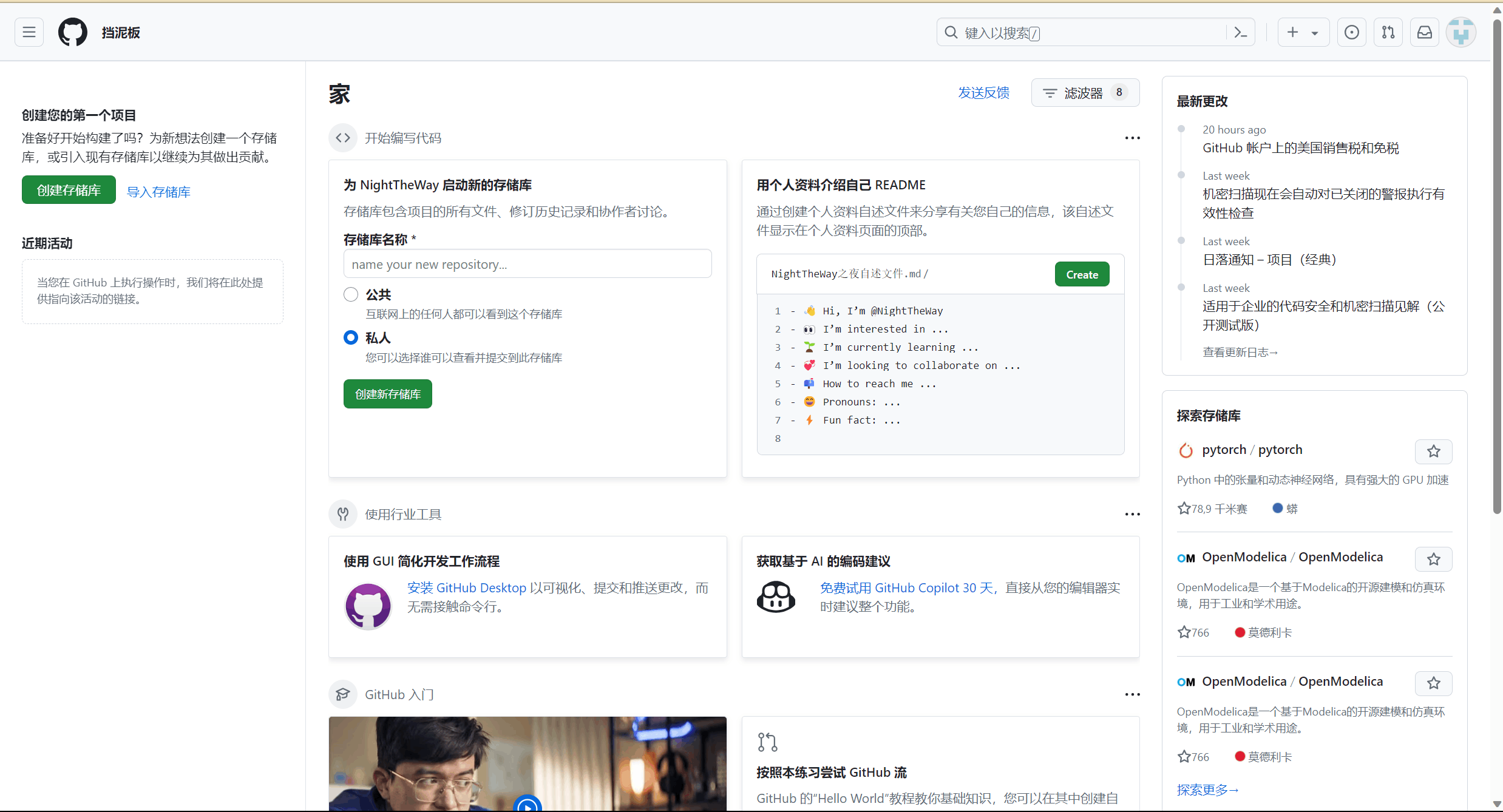Open the 使用行业工具 section options menu
The image size is (1503, 812).
click(x=1132, y=515)
